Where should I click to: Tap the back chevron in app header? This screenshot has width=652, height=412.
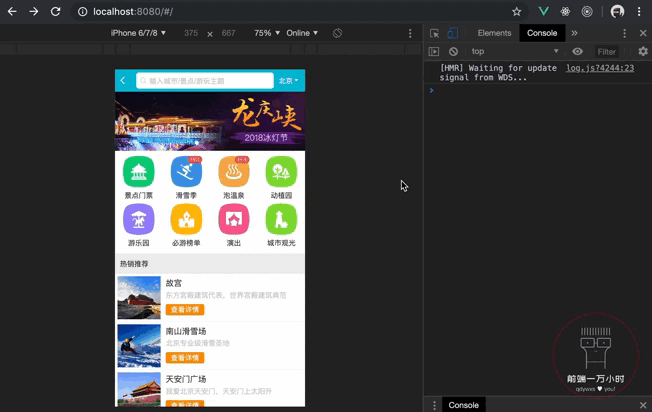pyautogui.click(x=123, y=80)
